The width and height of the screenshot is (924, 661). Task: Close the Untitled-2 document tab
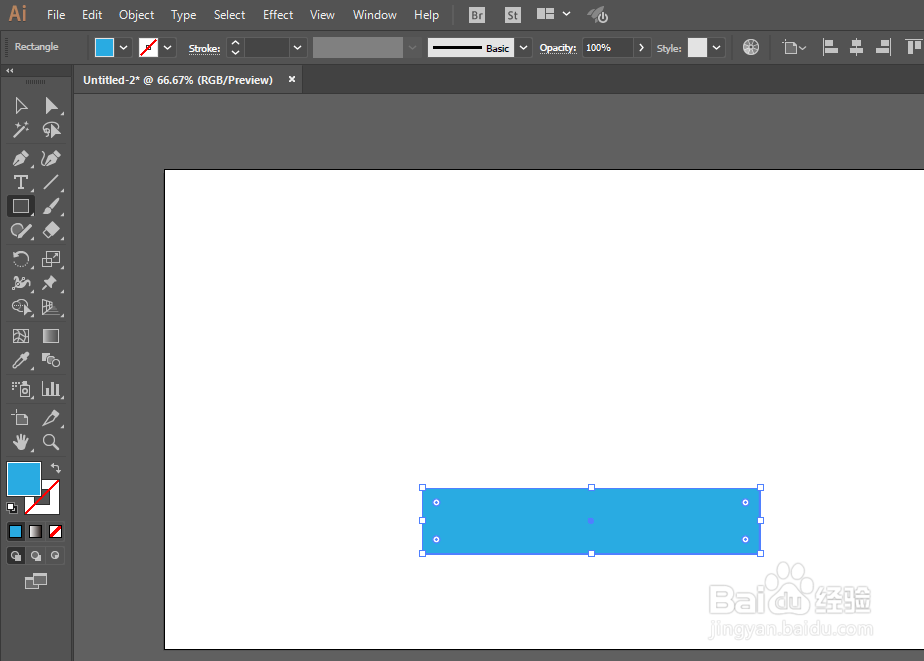[x=292, y=79]
